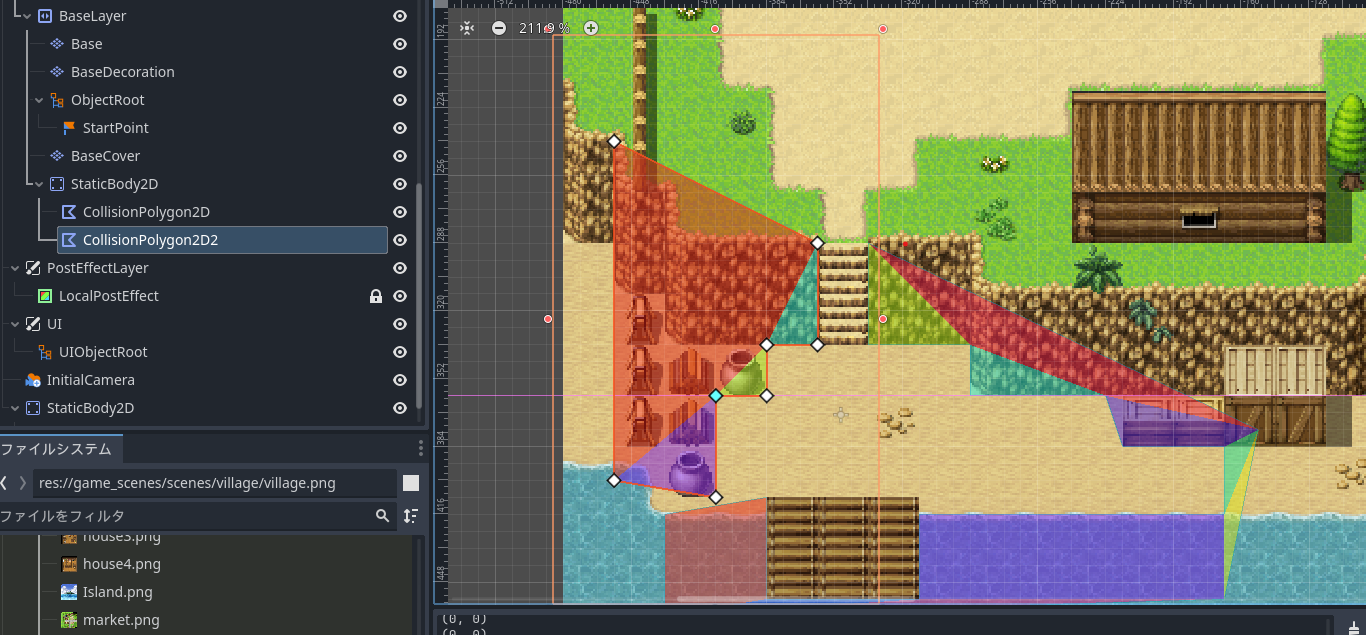
Task: Toggle ObjectRoot visibility eye
Action: [400, 100]
